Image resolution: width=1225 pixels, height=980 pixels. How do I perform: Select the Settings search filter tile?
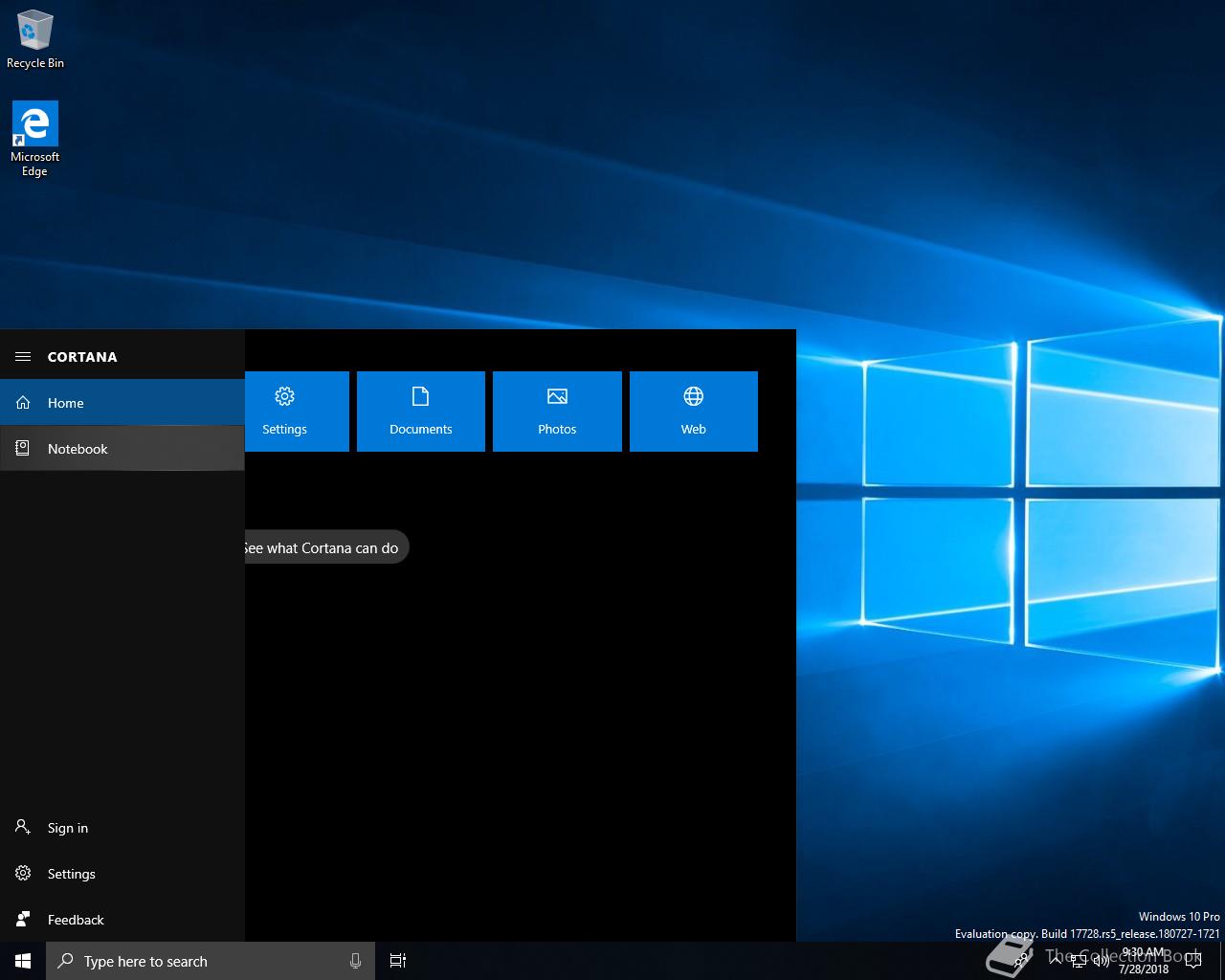point(297,412)
